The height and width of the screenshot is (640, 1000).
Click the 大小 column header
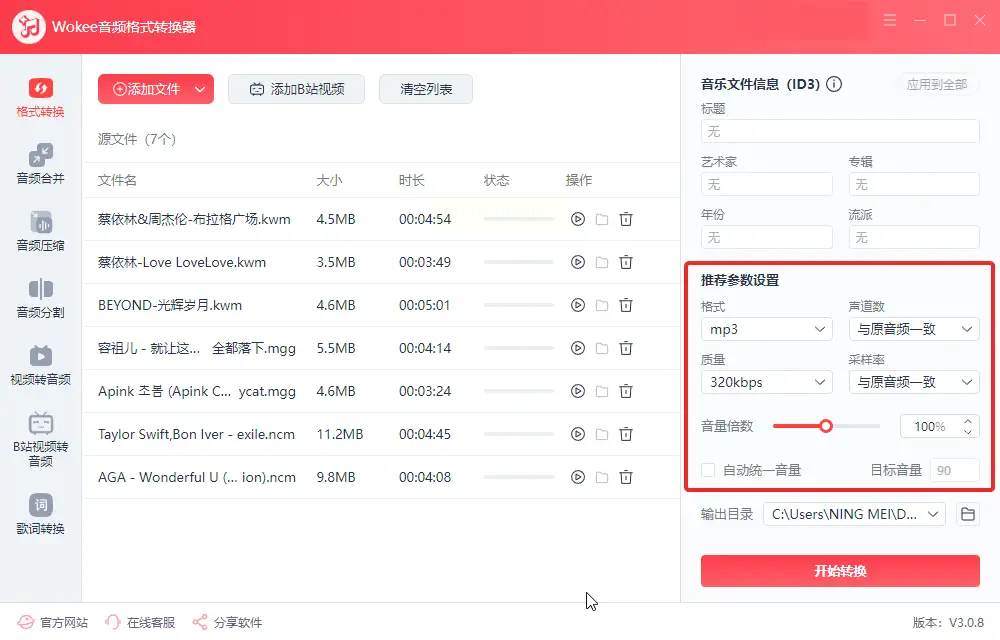coord(329,180)
